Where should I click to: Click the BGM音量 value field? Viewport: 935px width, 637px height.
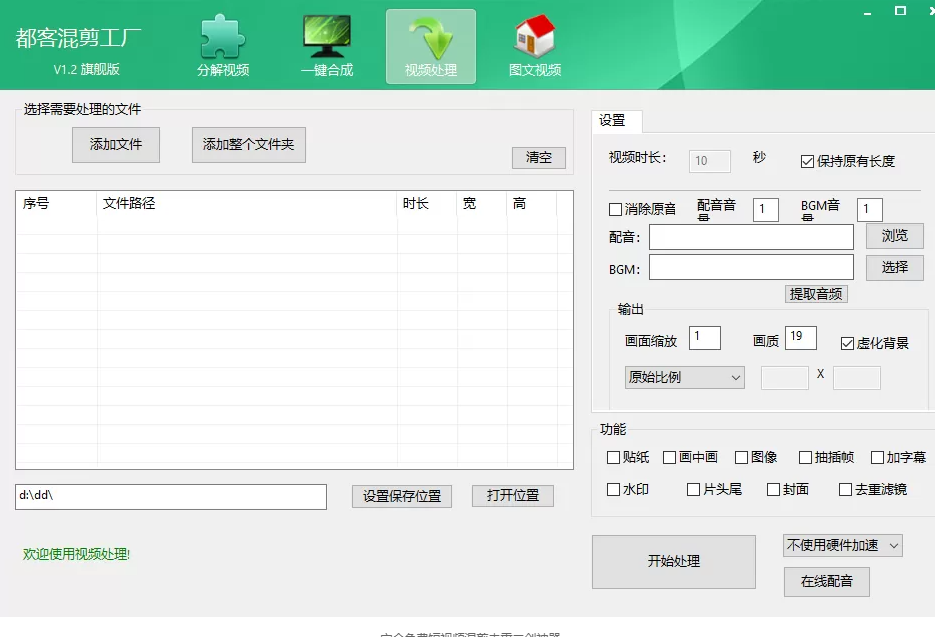869,210
